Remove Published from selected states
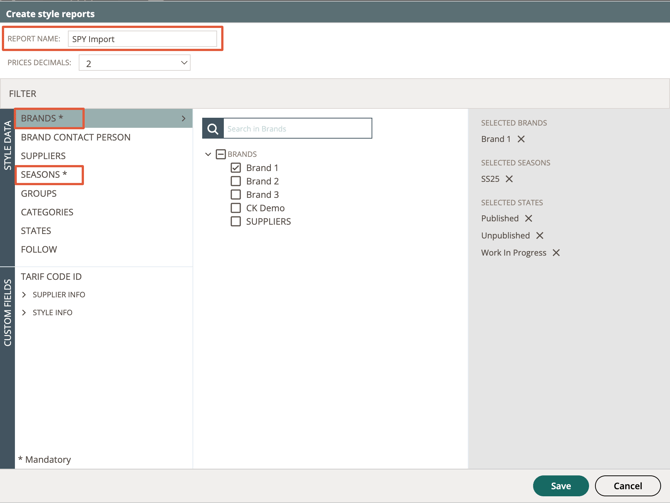The width and height of the screenshot is (670, 503). pyautogui.click(x=529, y=218)
